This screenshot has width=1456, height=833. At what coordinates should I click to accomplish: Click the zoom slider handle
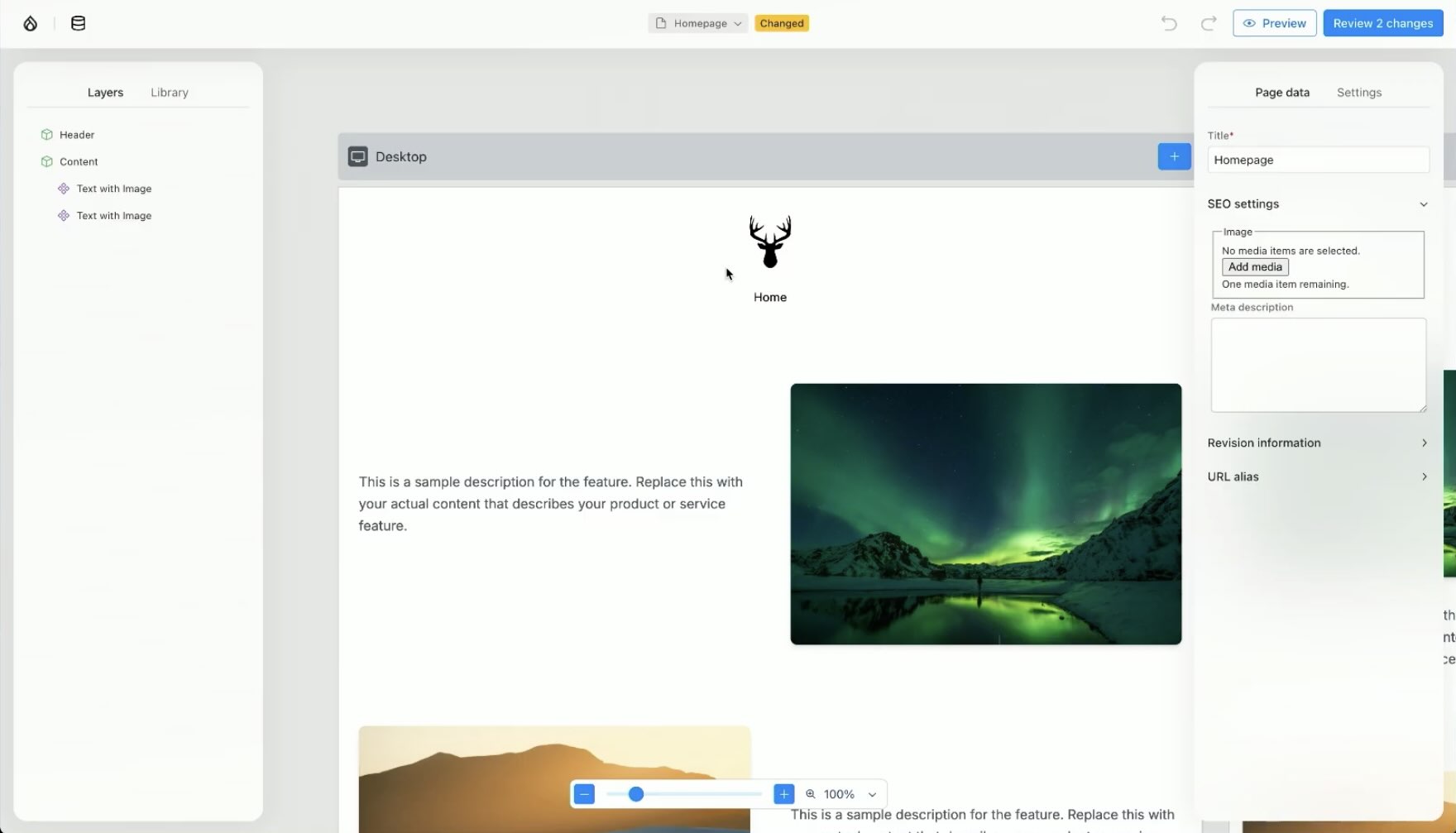click(x=635, y=794)
